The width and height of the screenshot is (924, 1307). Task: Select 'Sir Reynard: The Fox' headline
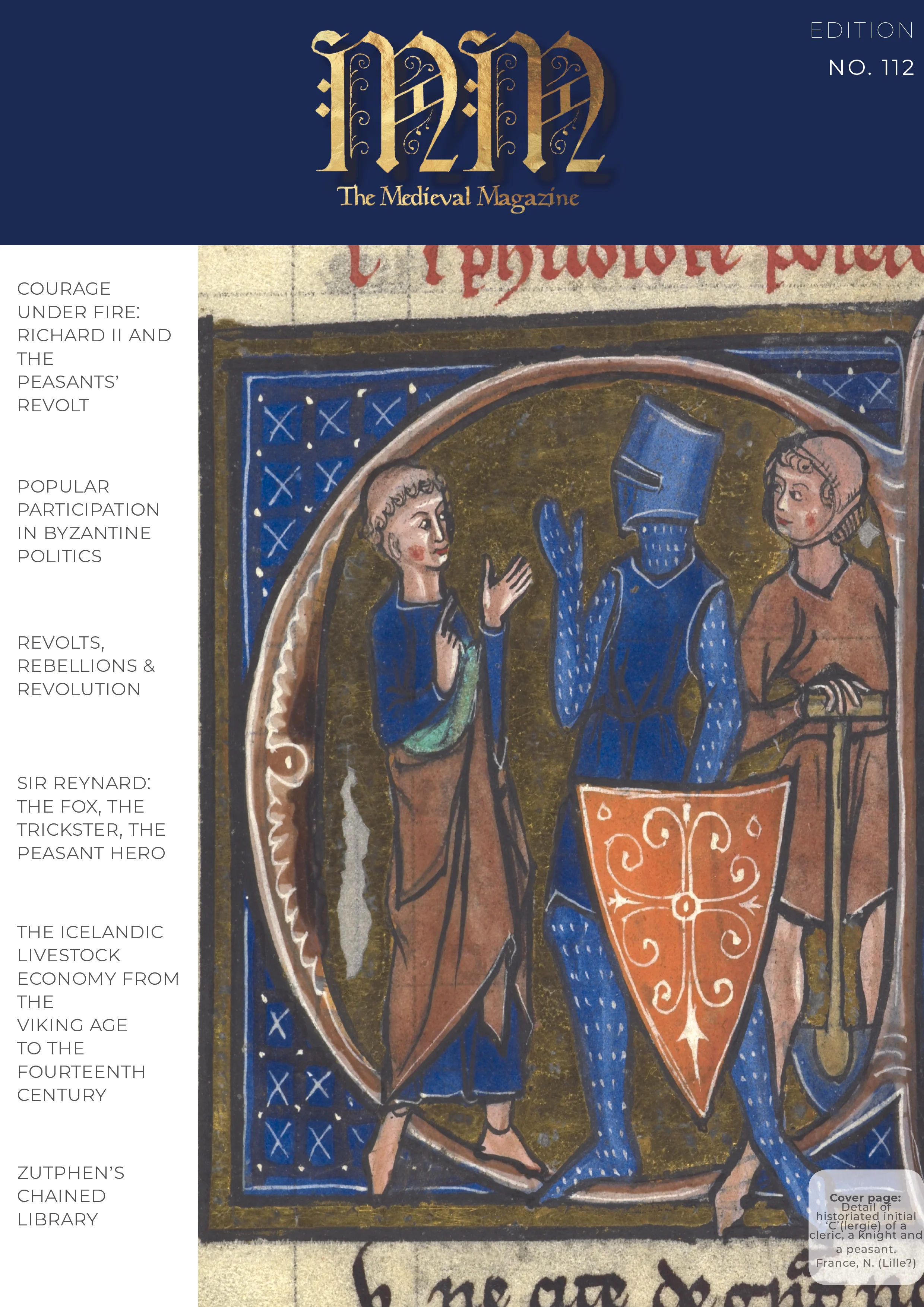point(91,817)
